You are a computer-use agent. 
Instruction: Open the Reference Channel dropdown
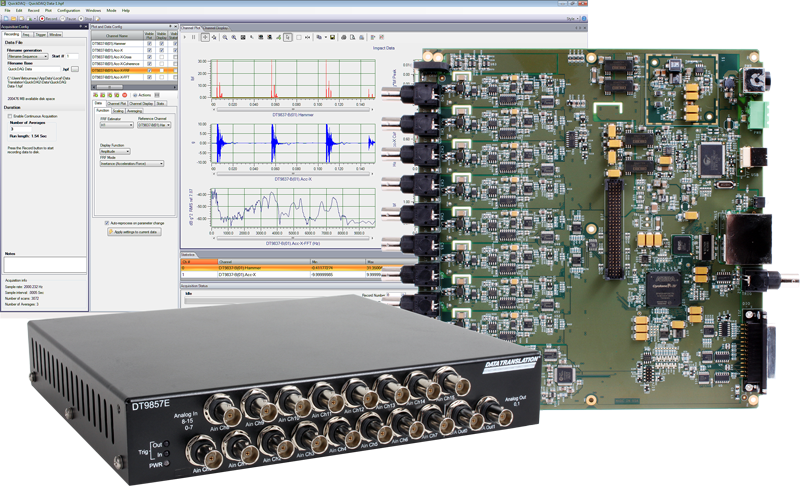click(154, 125)
